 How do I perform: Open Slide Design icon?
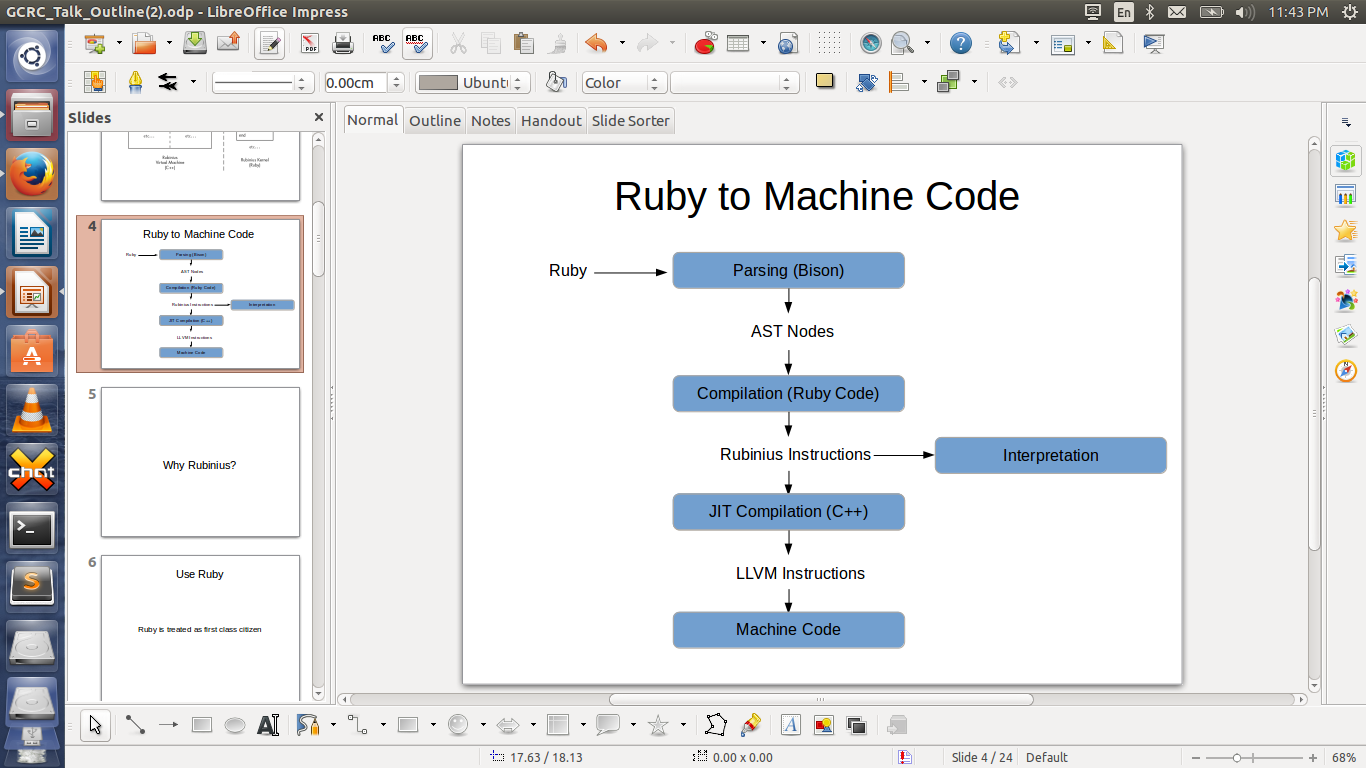pyautogui.click(x=1113, y=43)
